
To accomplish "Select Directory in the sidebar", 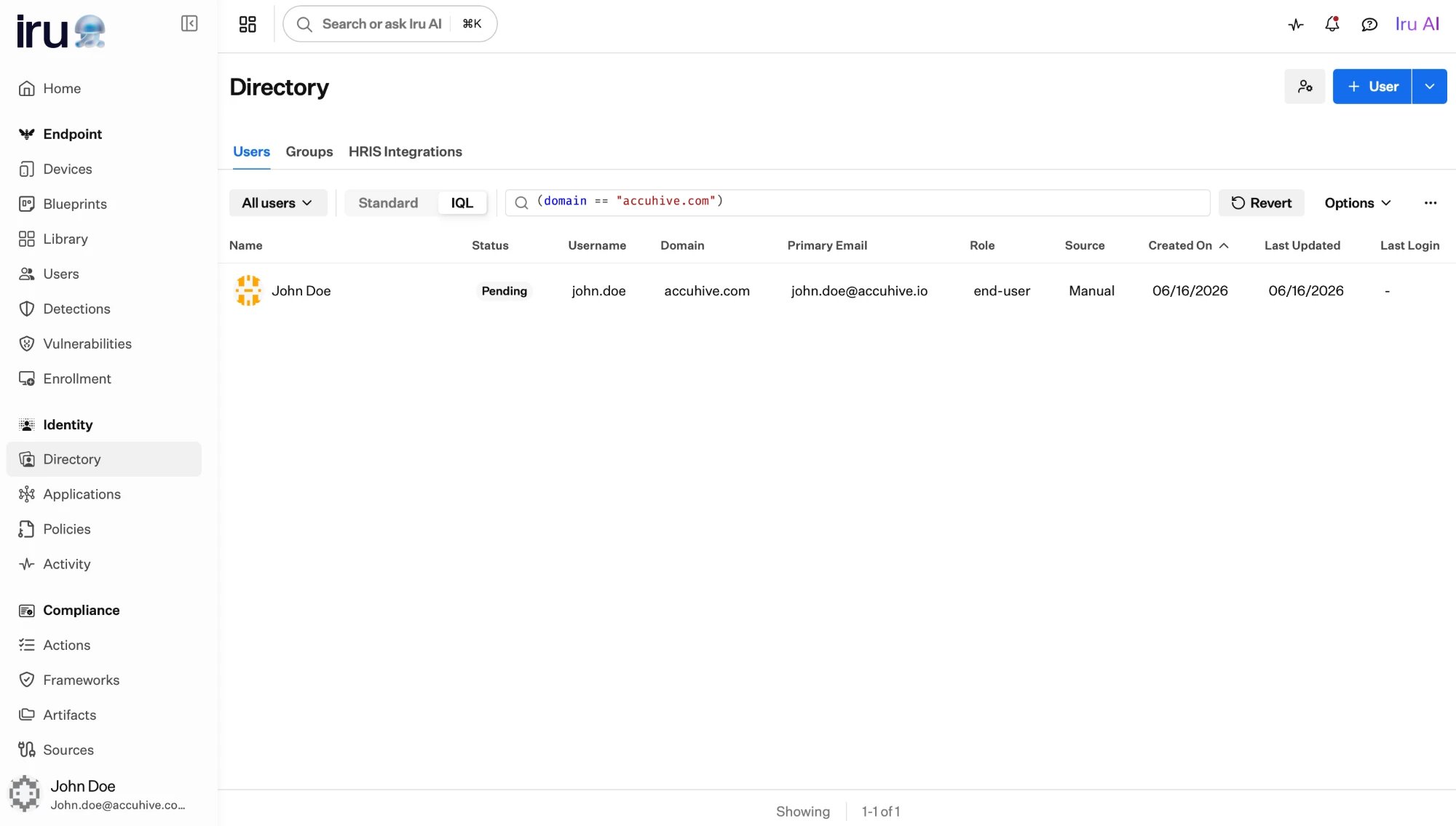I will coord(104,459).
